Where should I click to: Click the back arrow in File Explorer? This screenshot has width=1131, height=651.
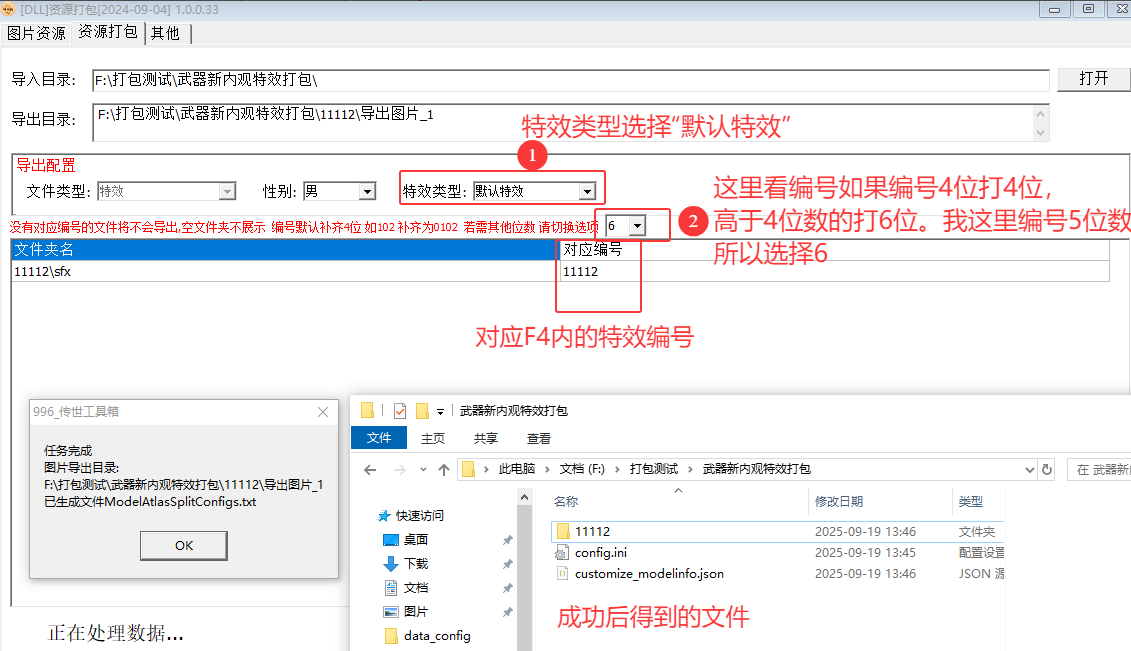coord(370,470)
